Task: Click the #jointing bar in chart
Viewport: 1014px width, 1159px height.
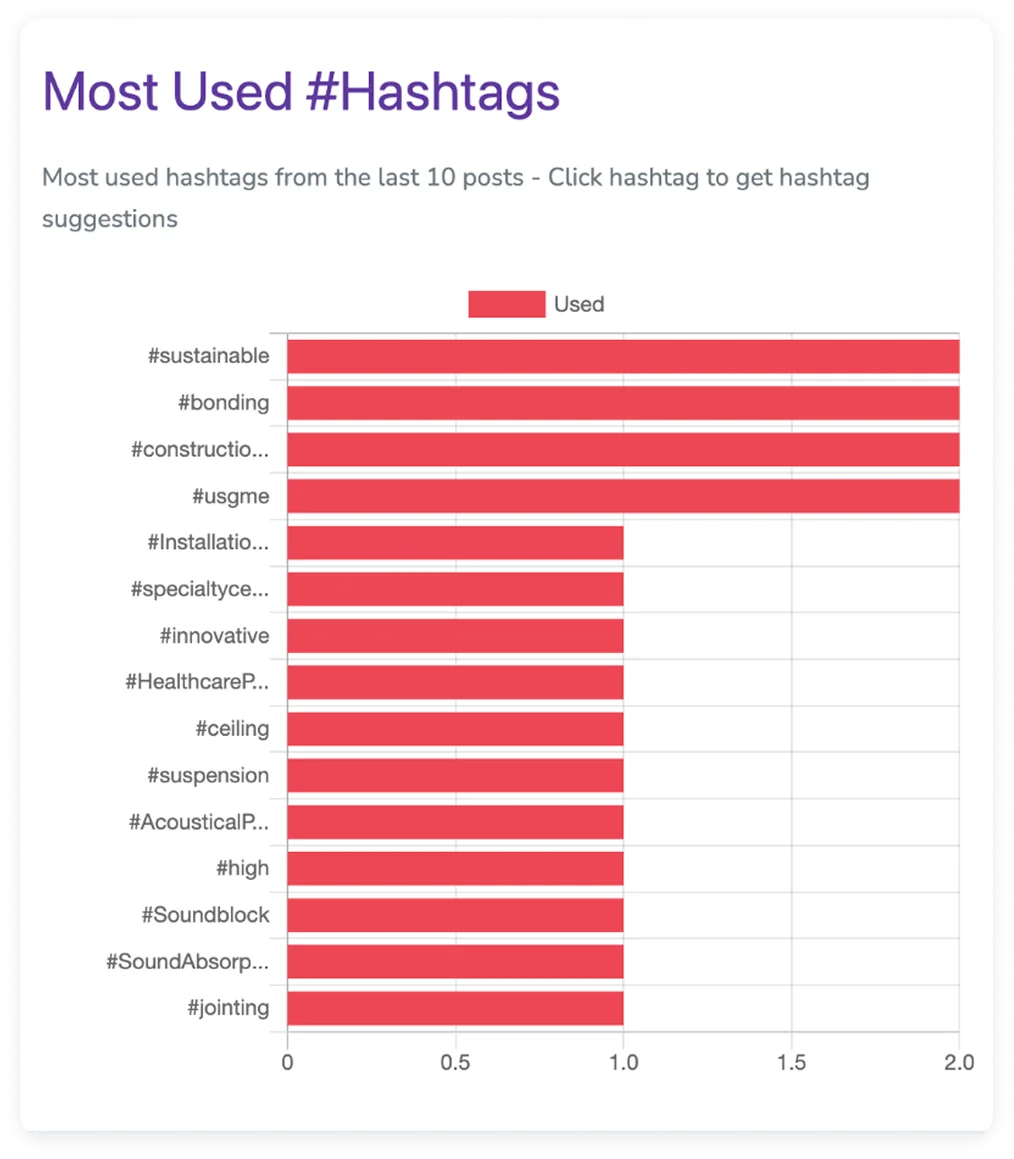Action: pos(455,1008)
